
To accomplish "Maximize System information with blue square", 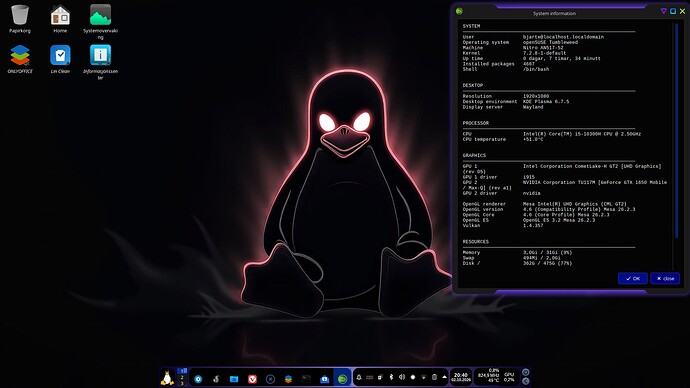I will click(x=673, y=11).
